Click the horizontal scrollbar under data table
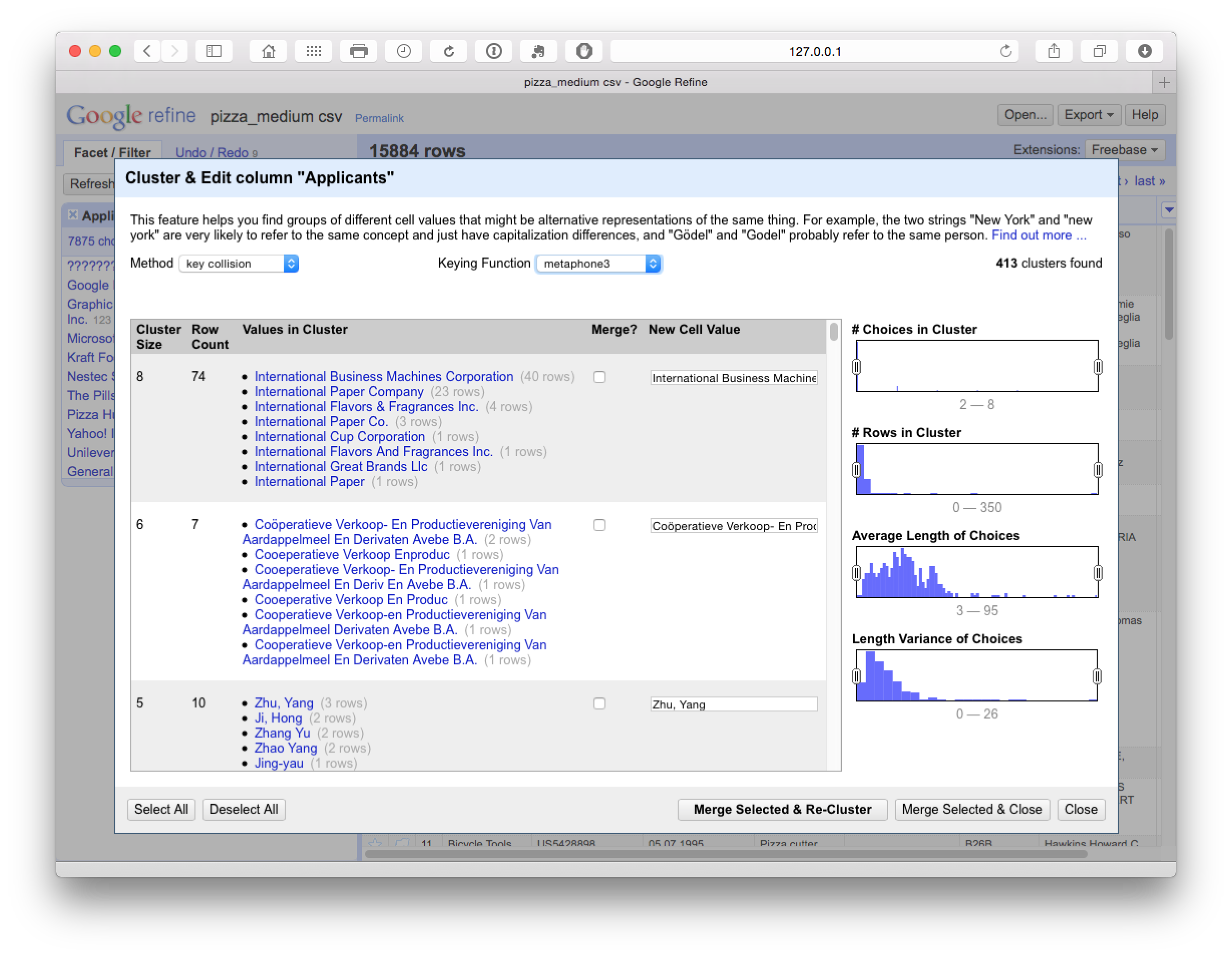Image resolution: width=1232 pixels, height=957 pixels. (725, 853)
